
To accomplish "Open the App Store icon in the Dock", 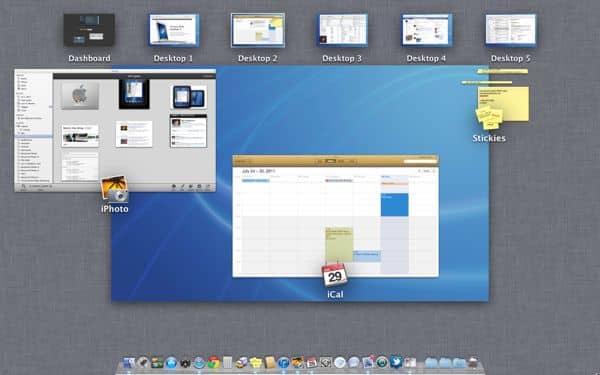I will (x=171, y=362).
